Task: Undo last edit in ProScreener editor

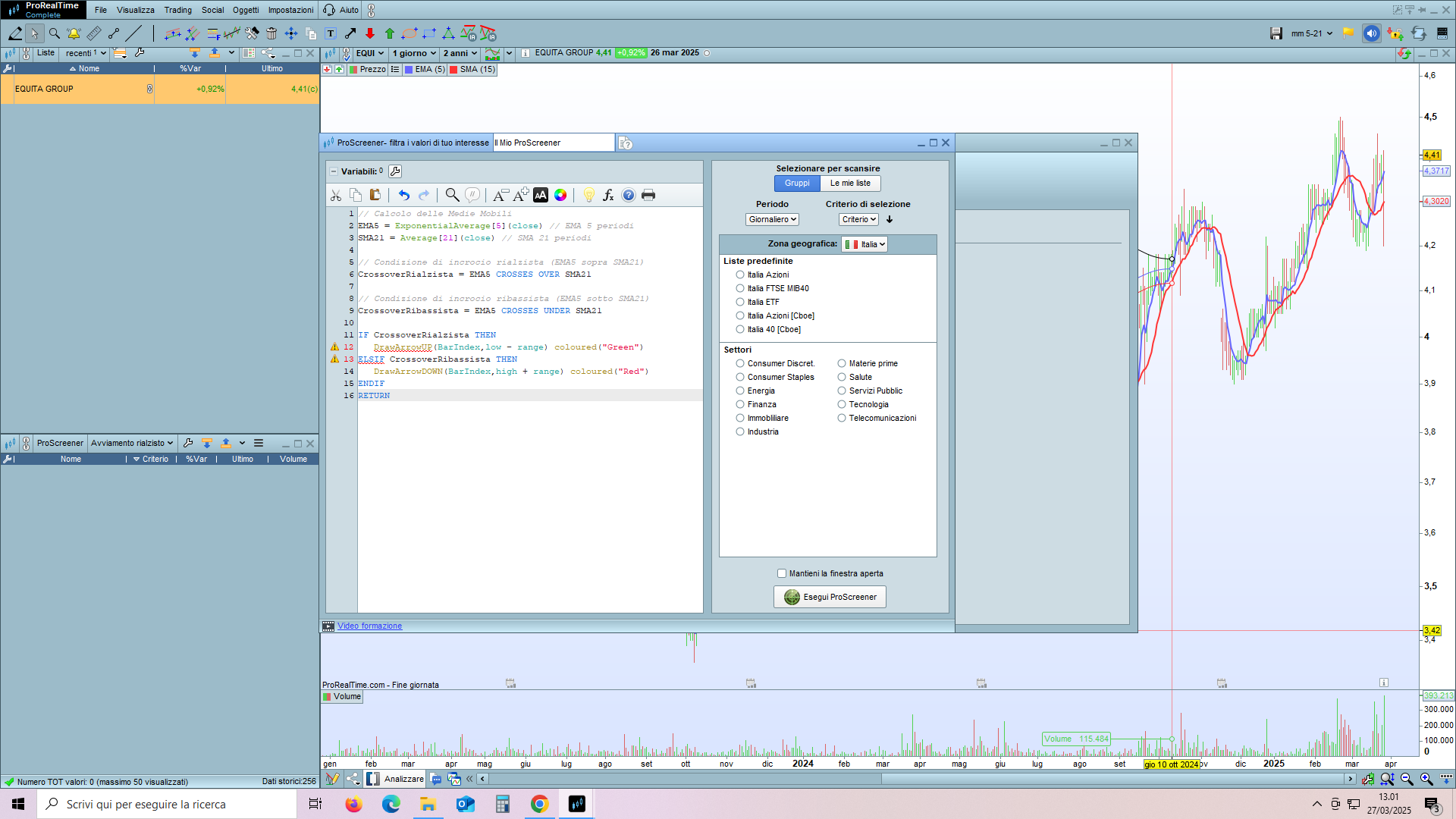Action: point(403,196)
